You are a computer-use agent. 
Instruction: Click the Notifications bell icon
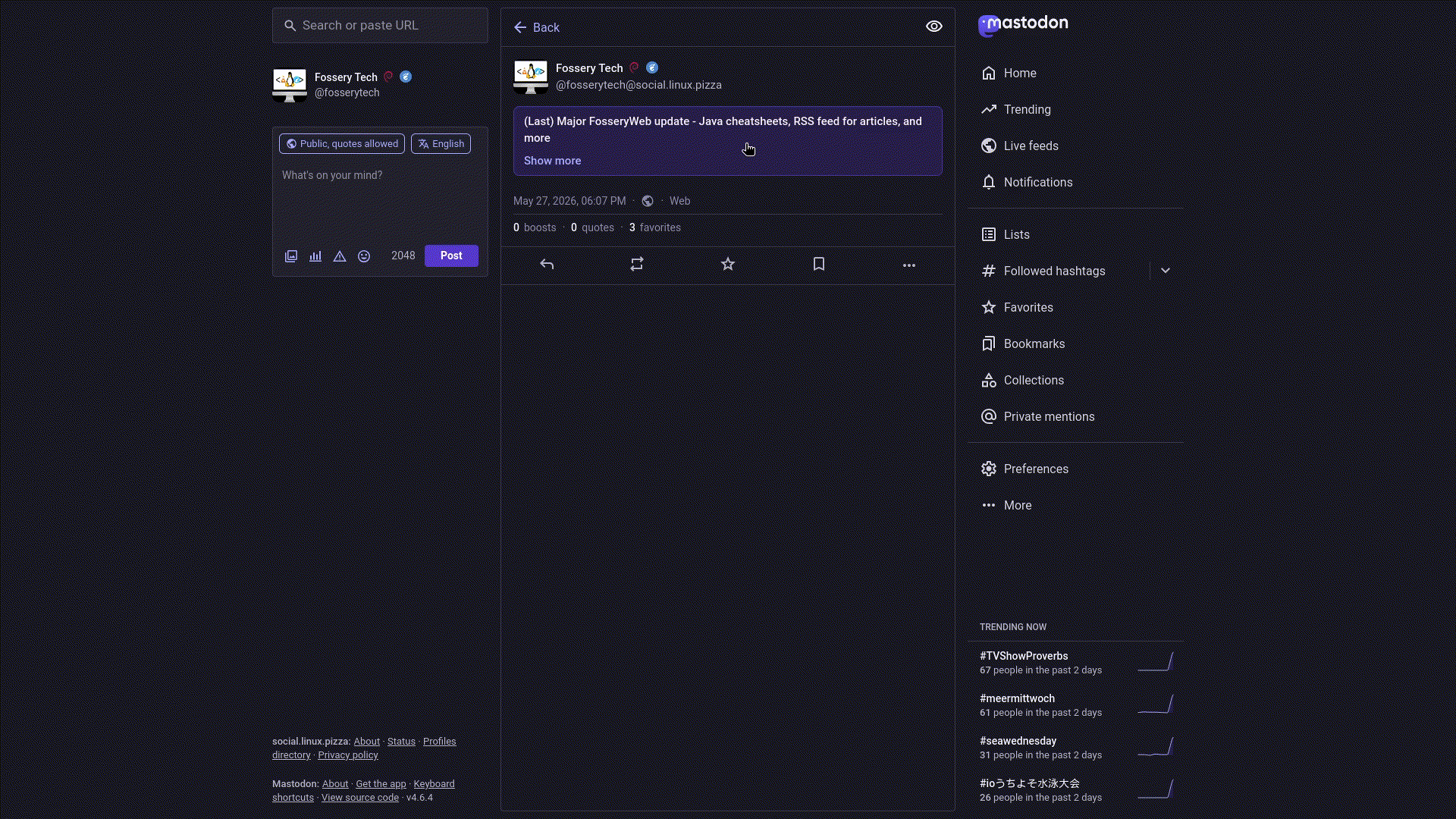pyautogui.click(x=989, y=183)
